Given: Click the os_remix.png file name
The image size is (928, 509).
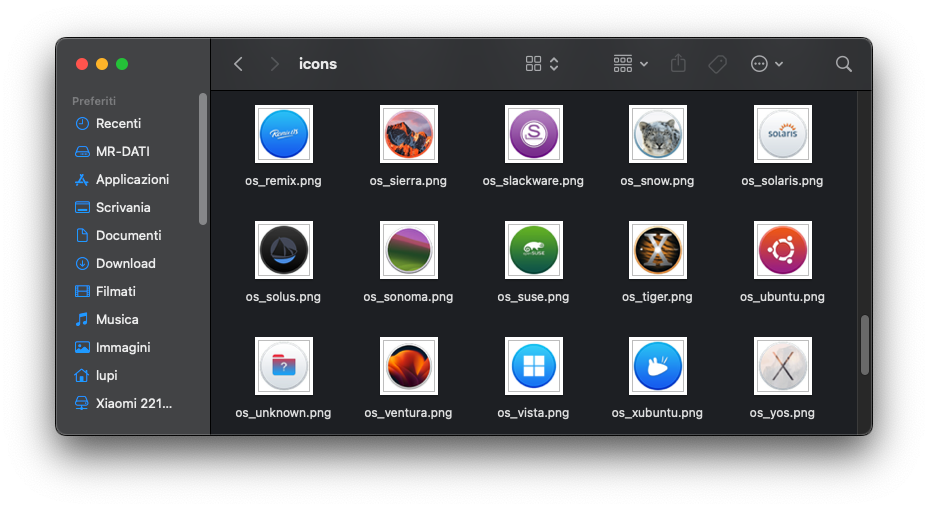Looking at the screenshot, I should 283,181.
